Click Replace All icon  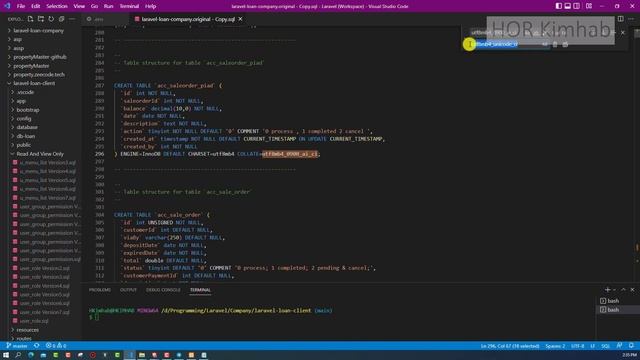click(565, 44)
